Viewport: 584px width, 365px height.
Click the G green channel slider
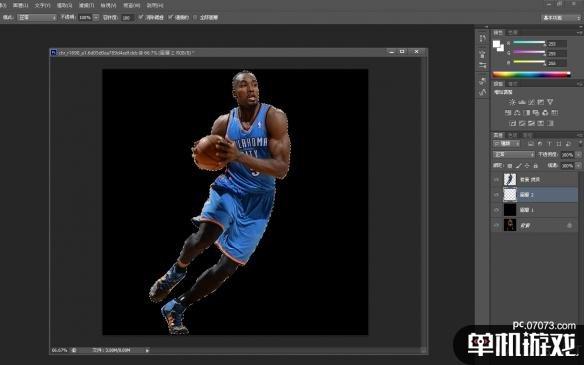click(529, 53)
